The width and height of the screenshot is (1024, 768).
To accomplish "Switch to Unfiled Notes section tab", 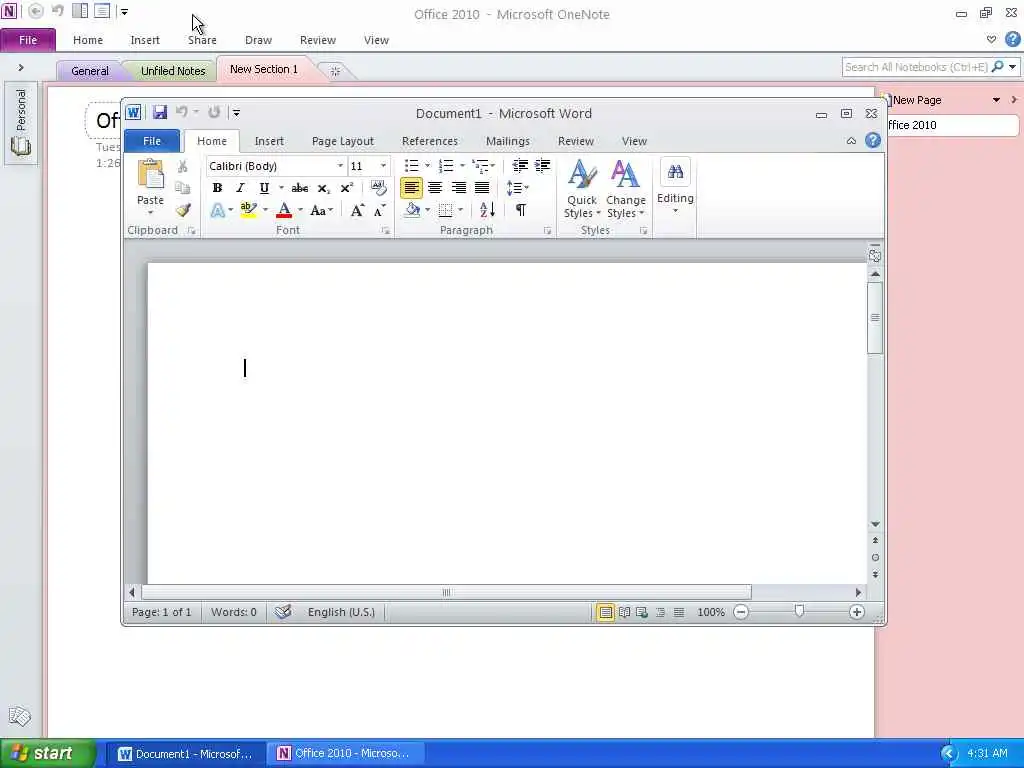I will pos(173,71).
